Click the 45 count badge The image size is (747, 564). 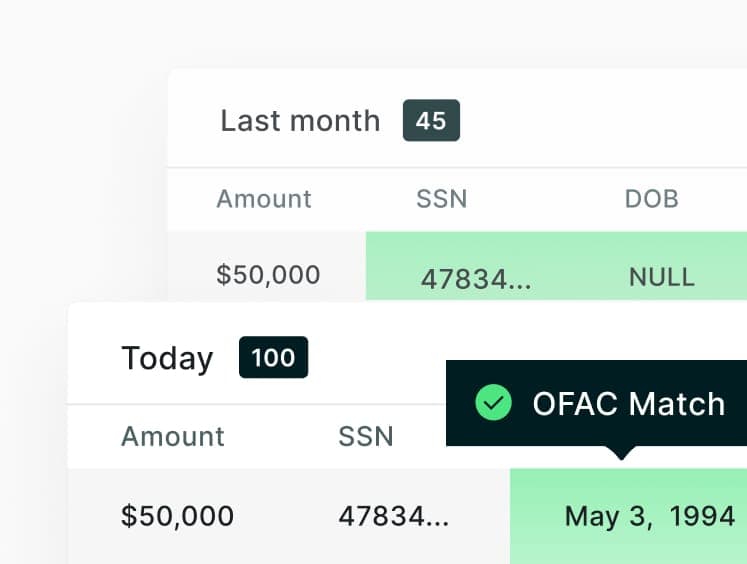431,121
